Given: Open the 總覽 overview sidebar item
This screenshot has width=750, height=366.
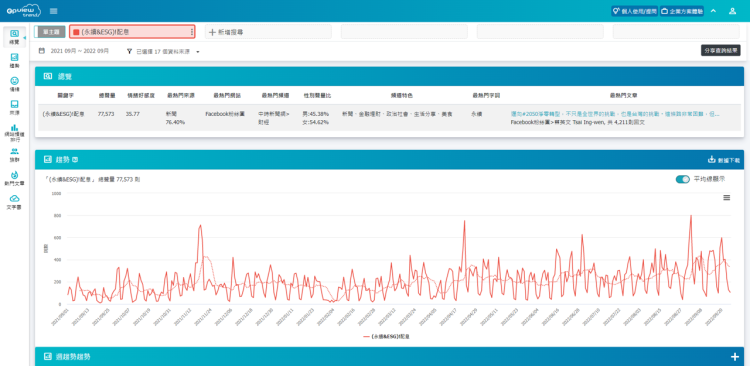Looking at the screenshot, I should [x=14, y=37].
